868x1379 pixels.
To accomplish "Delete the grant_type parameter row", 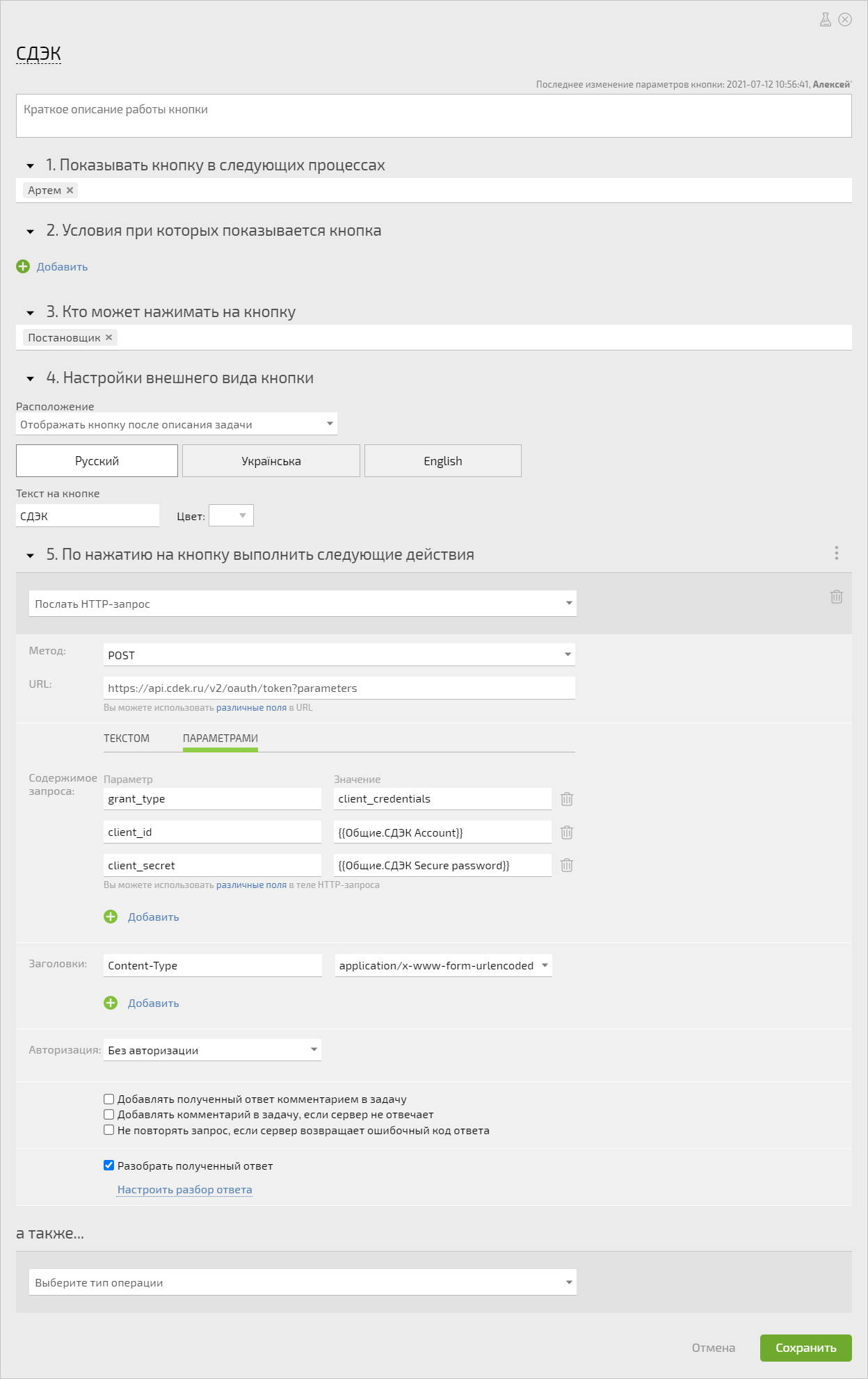I will pos(567,799).
